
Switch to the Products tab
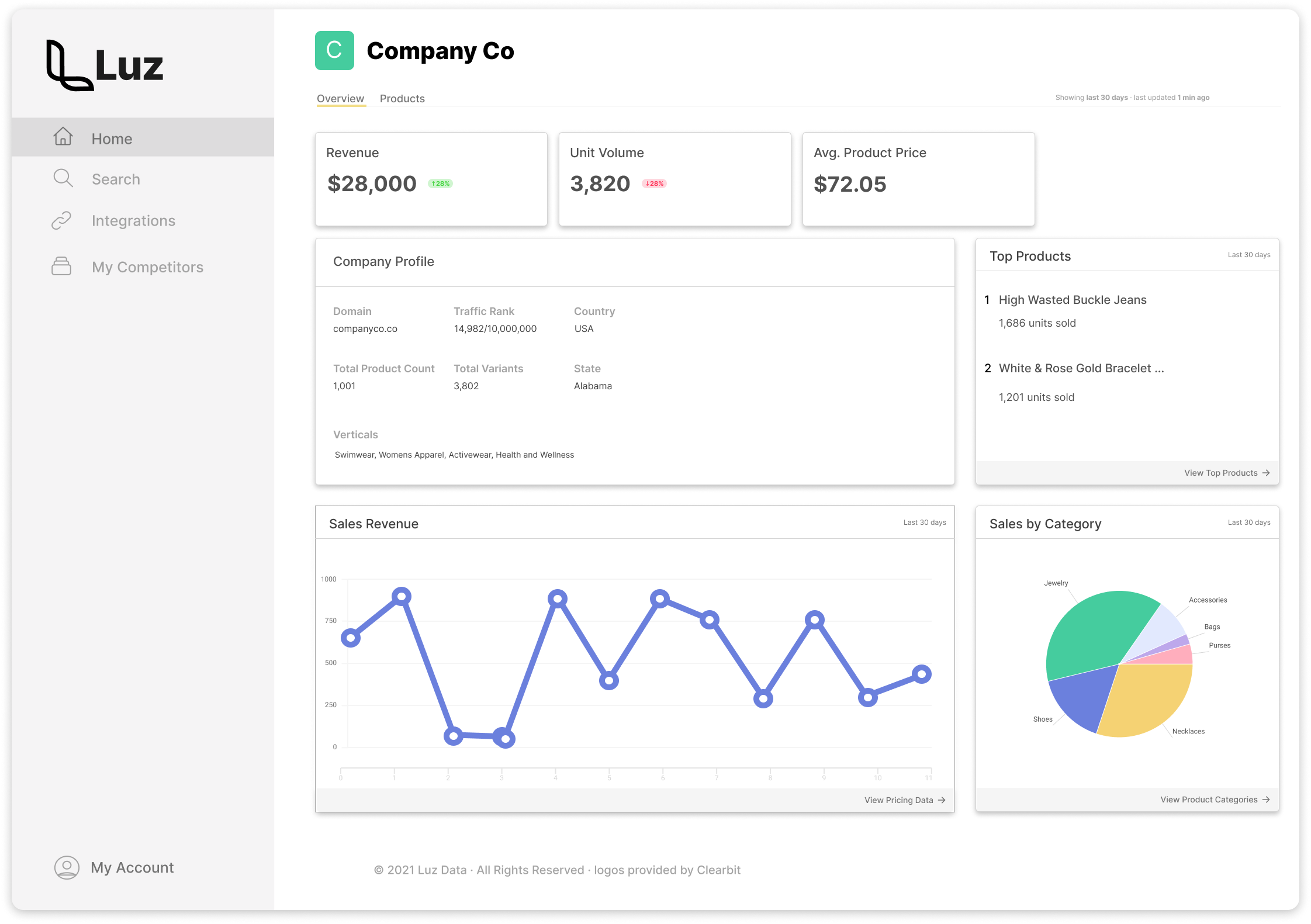coord(402,98)
